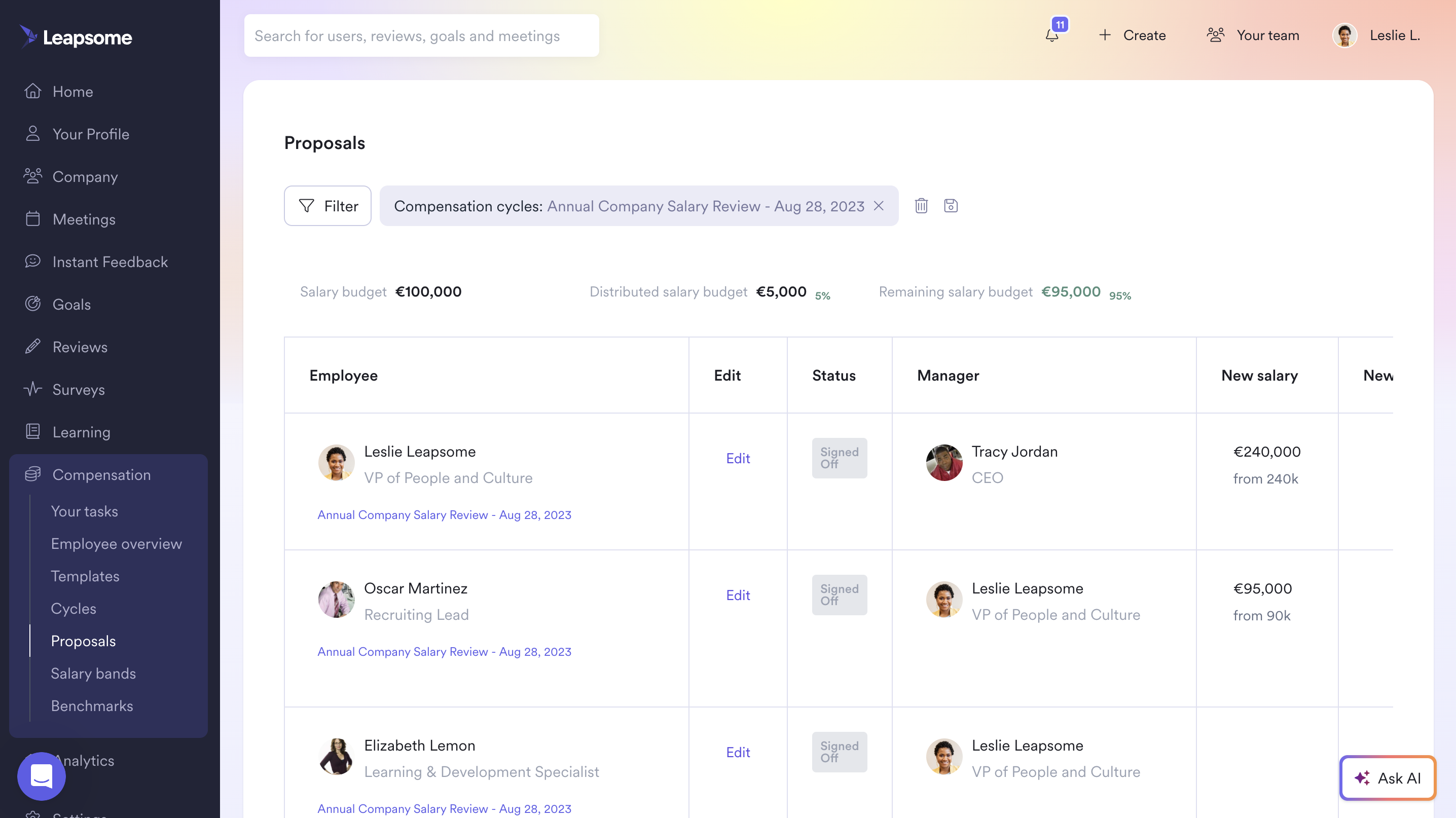Click the Compensation coins icon

point(33,474)
